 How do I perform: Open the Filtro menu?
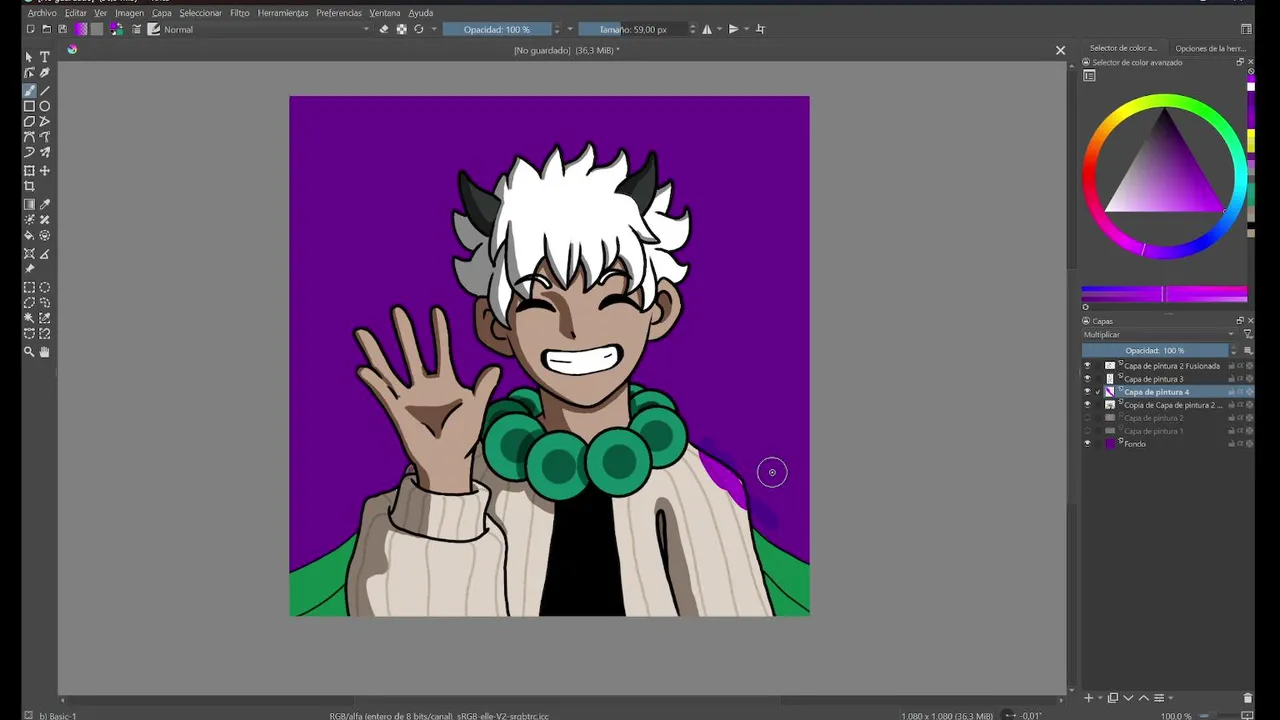pyautogui.click(x=240, y=13)
